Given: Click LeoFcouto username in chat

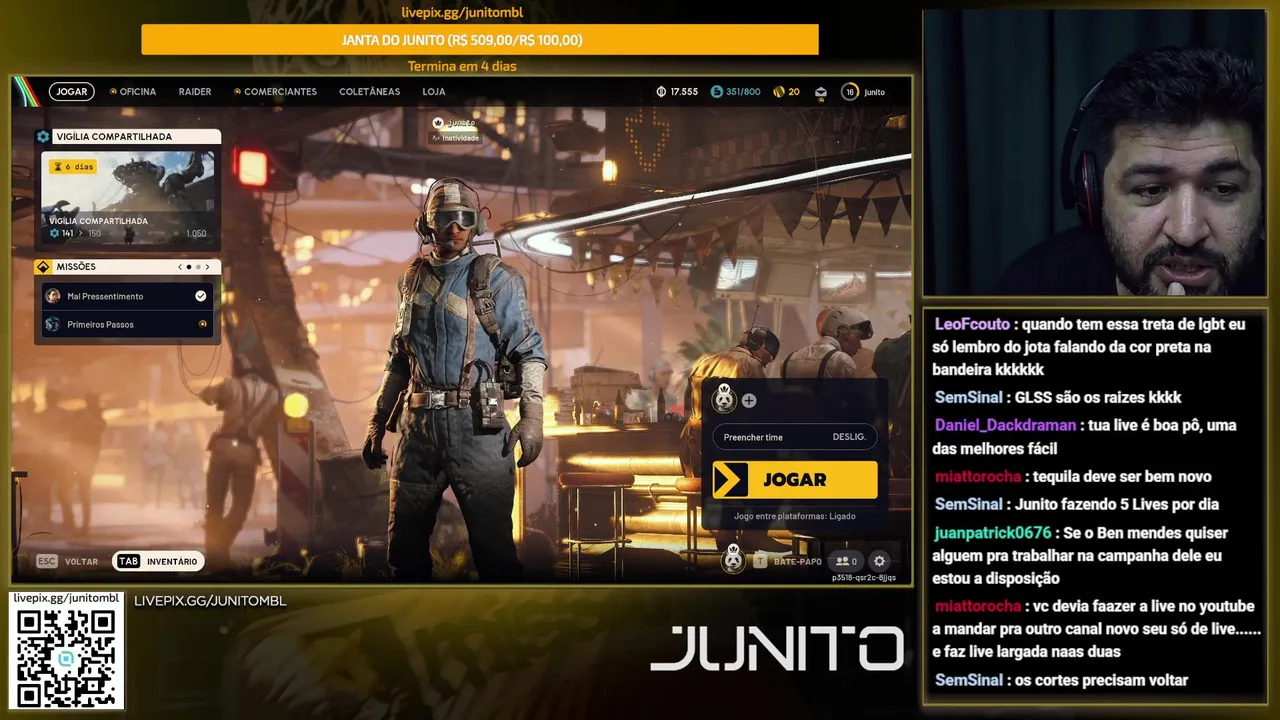Looking at the screenshot, I should pos(972,324).
